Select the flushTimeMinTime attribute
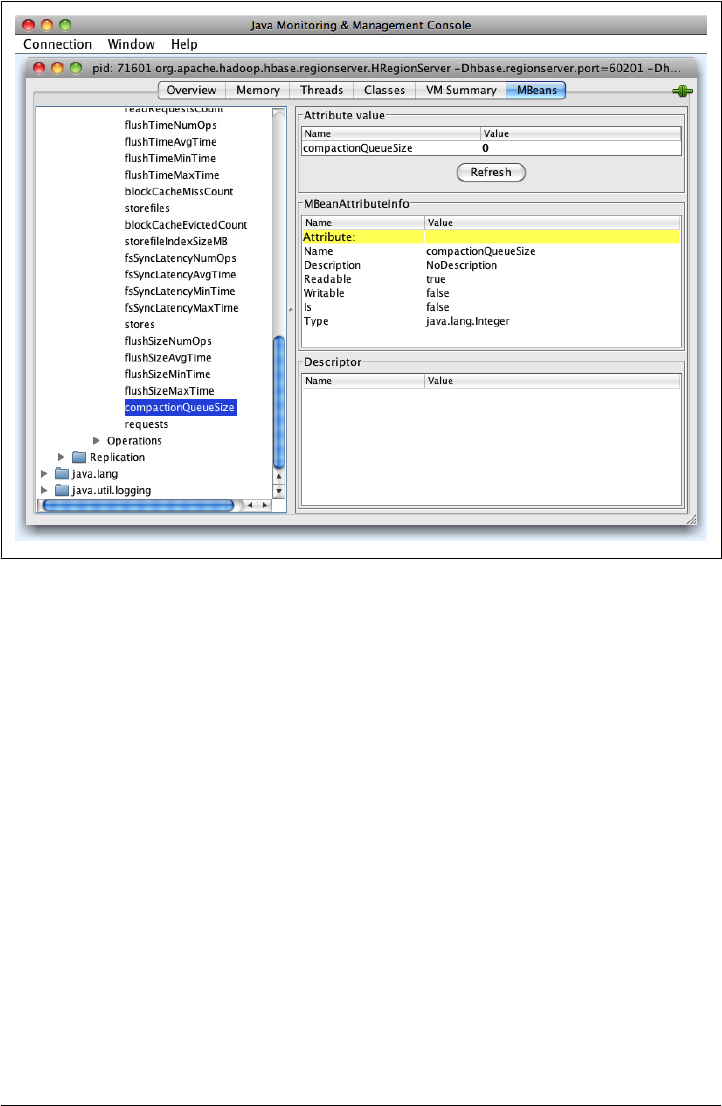This screenshot has height=1106, width=722. 171,158
